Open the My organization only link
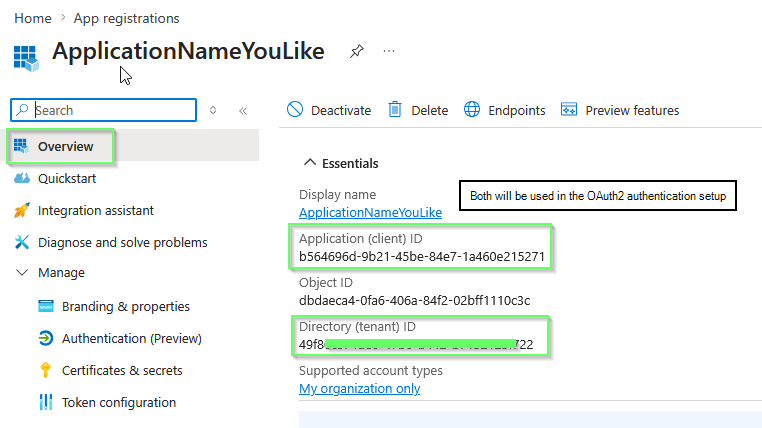 (x=360, y=389)
